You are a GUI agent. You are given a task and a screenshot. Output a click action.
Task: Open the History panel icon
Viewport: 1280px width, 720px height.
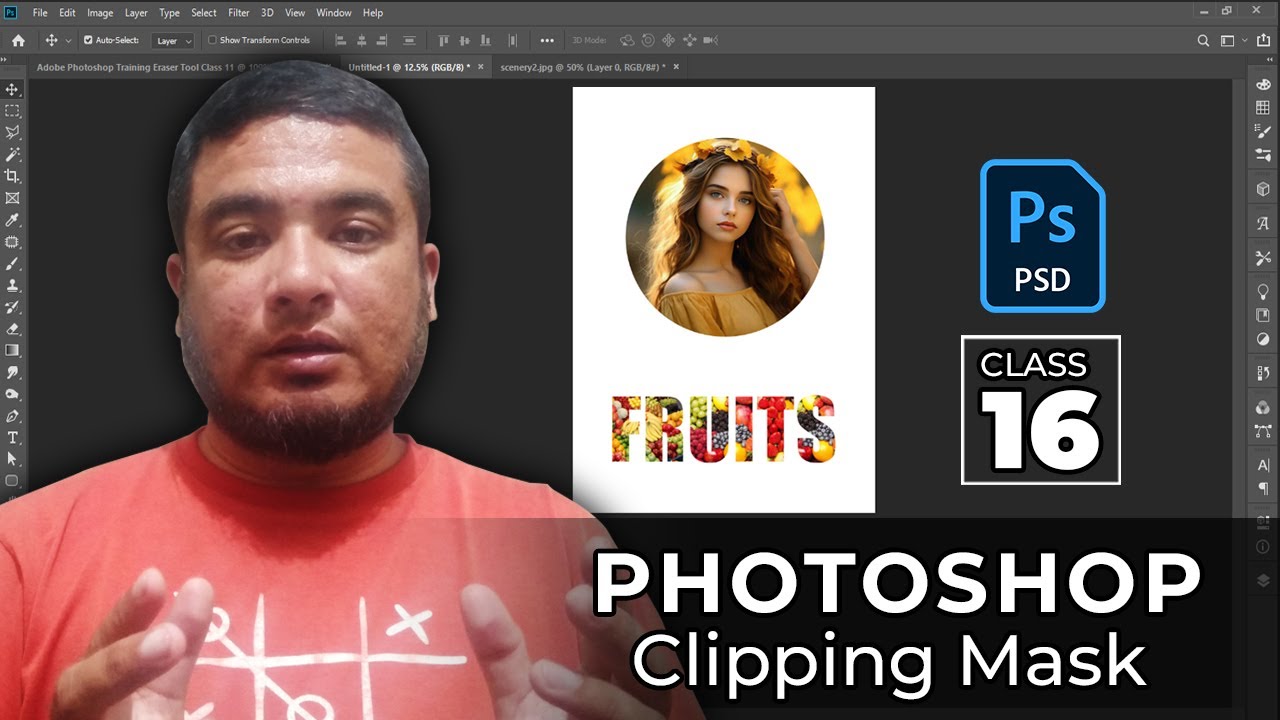(1263, 373)
